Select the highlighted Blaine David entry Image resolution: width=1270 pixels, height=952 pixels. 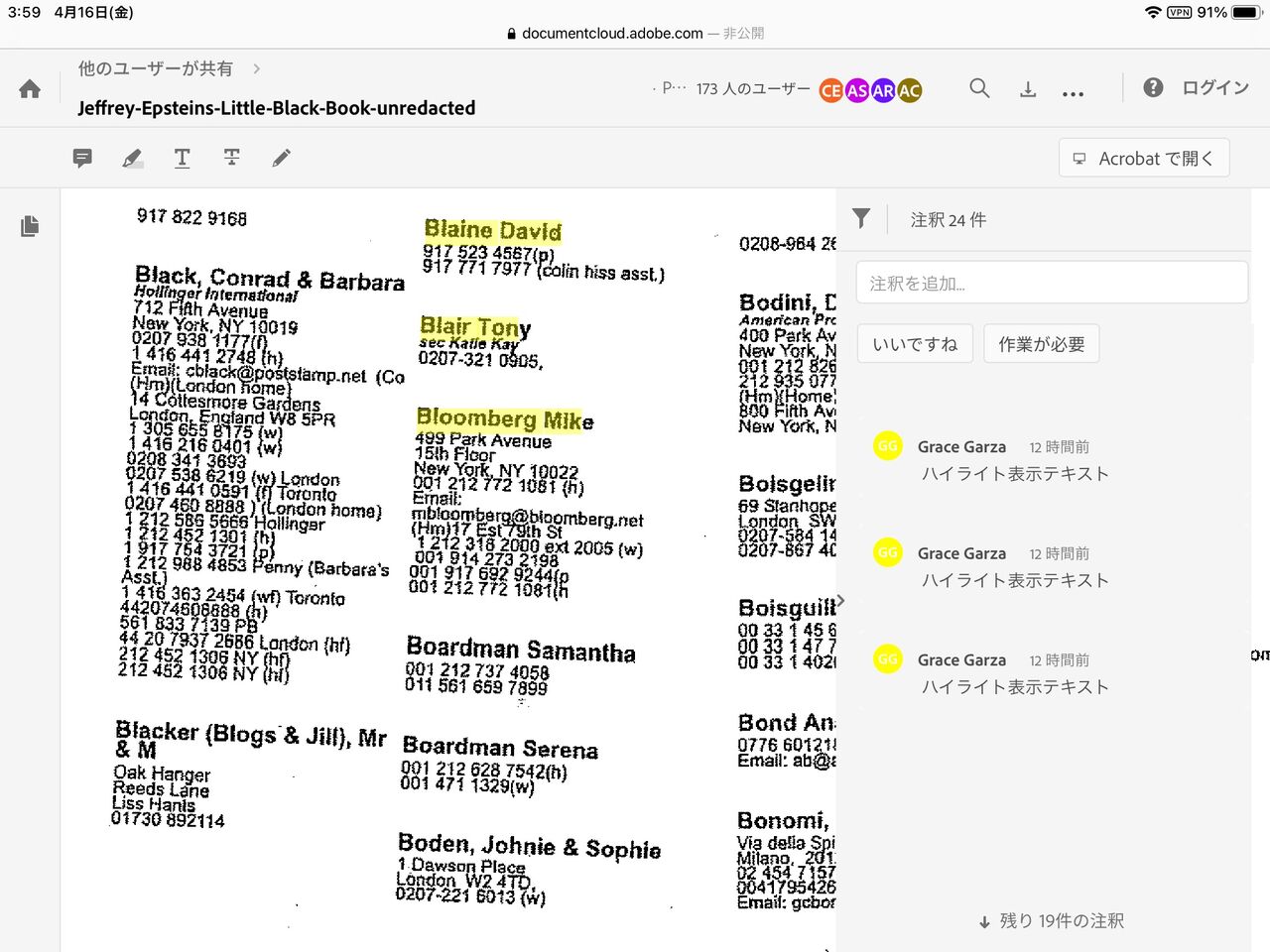click(x=493, y=231)
